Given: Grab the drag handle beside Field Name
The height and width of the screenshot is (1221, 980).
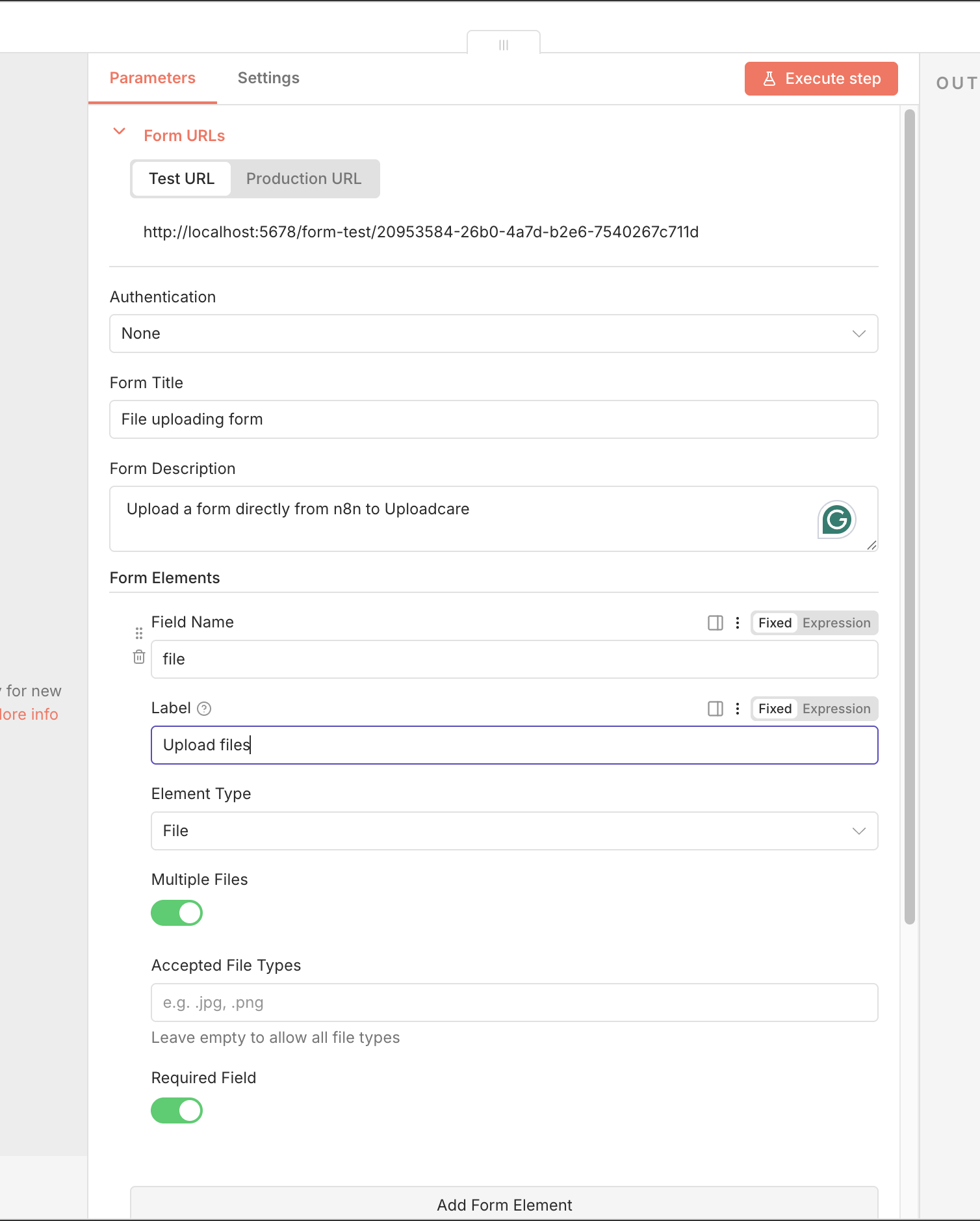Looking at the screenshot, I should pyautogui.click(x=139, y=633).
